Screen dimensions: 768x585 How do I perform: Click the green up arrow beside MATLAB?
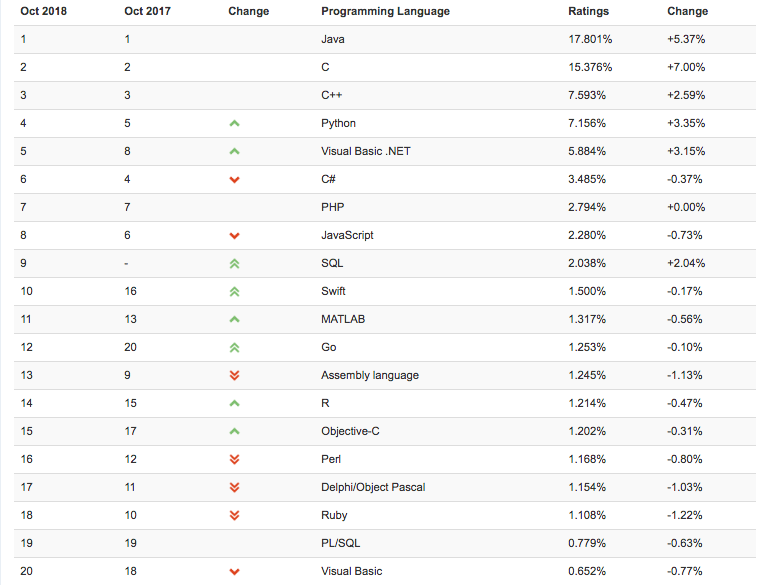pos(235,319)
